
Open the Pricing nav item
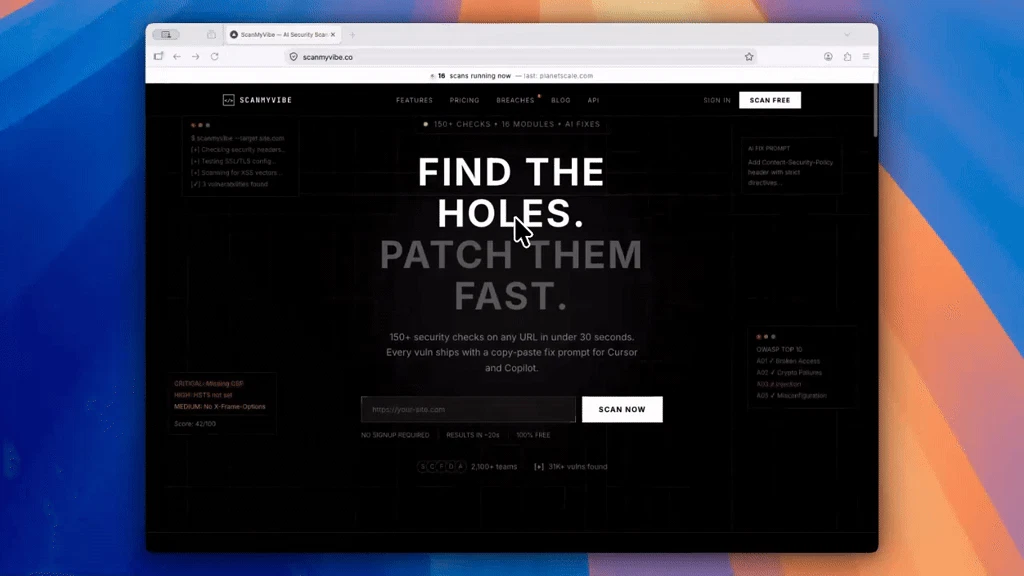(464, 101)
